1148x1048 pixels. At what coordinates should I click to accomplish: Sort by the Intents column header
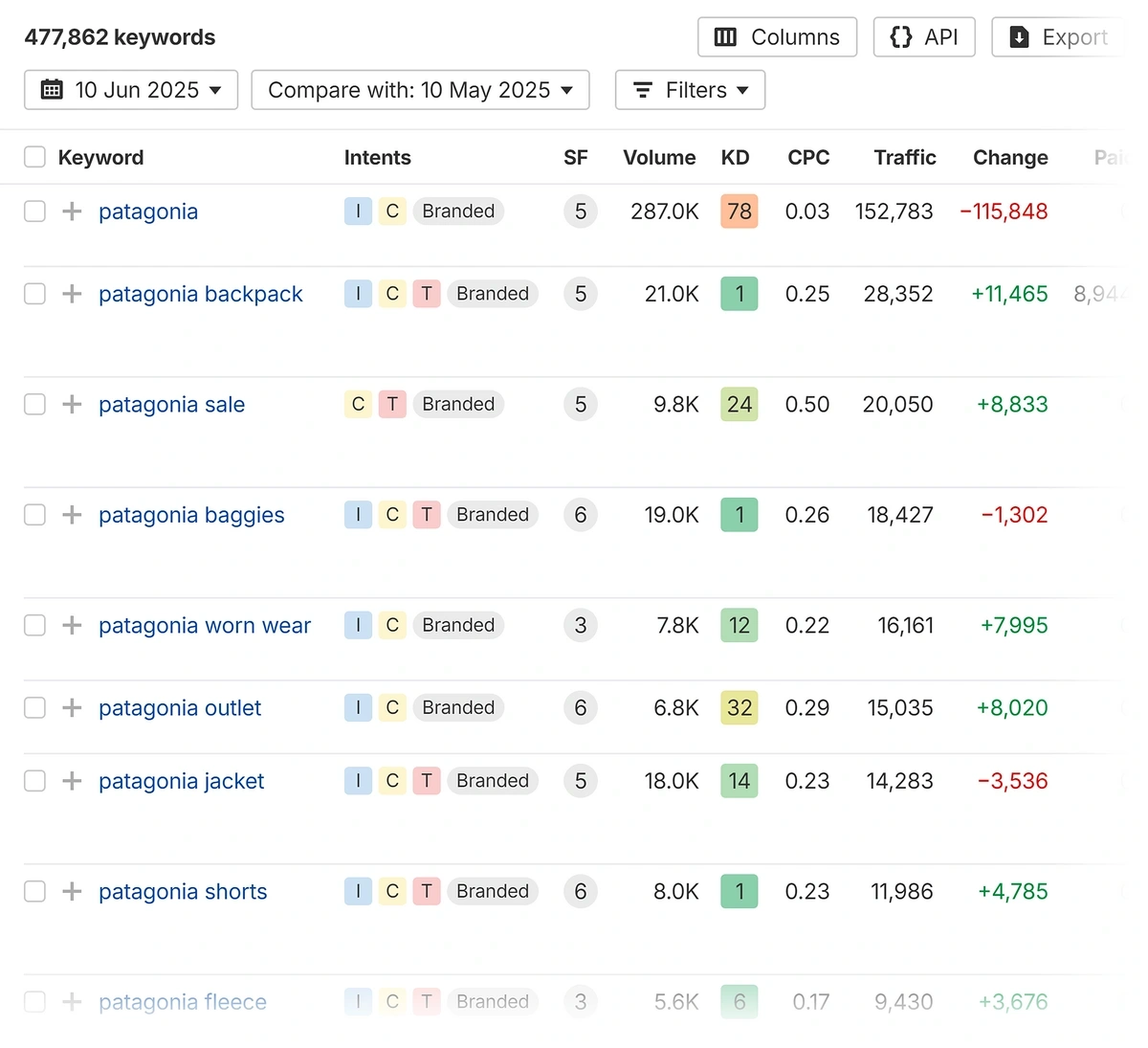(x=378, y=157)
